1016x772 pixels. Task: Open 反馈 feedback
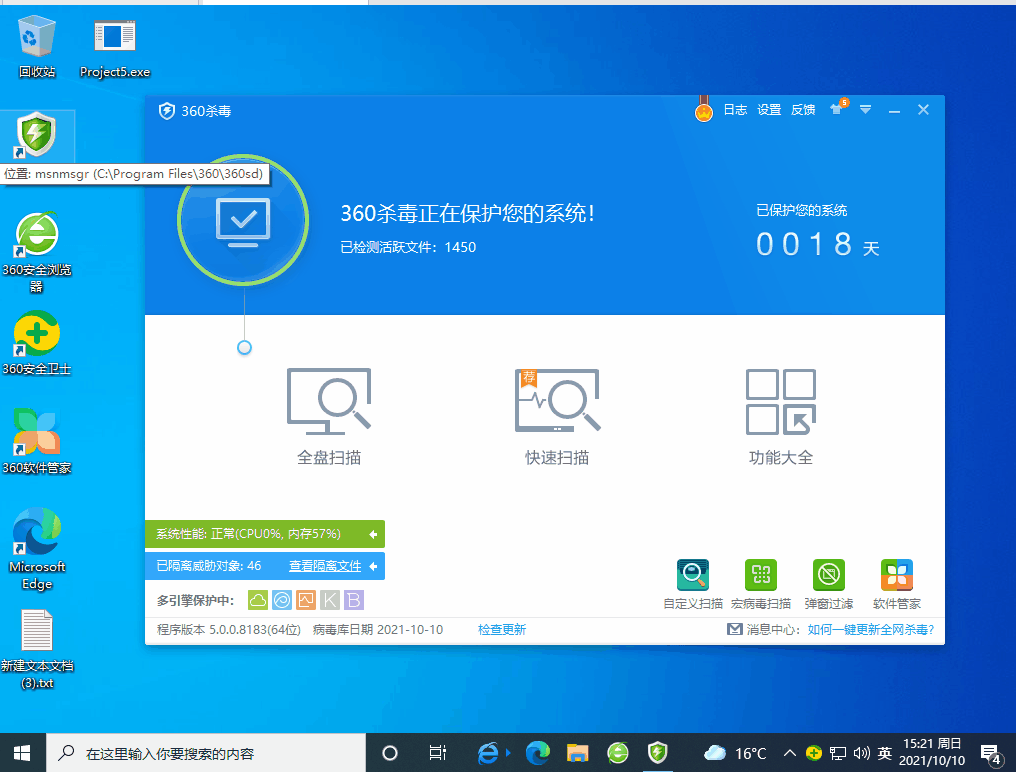coord(803,110)
